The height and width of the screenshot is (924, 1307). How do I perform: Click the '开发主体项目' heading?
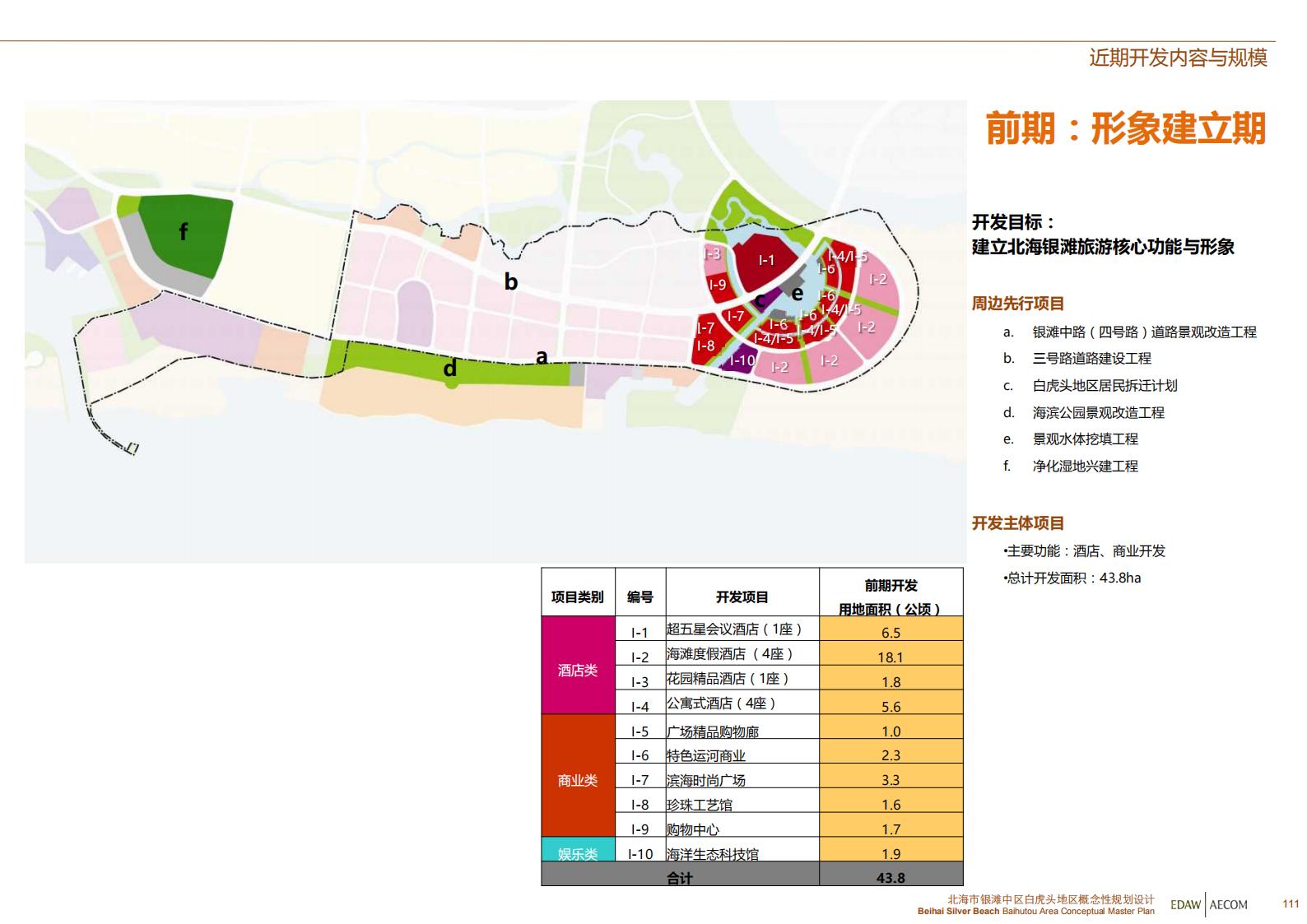pyautogui.click(x=1018, y=523)
